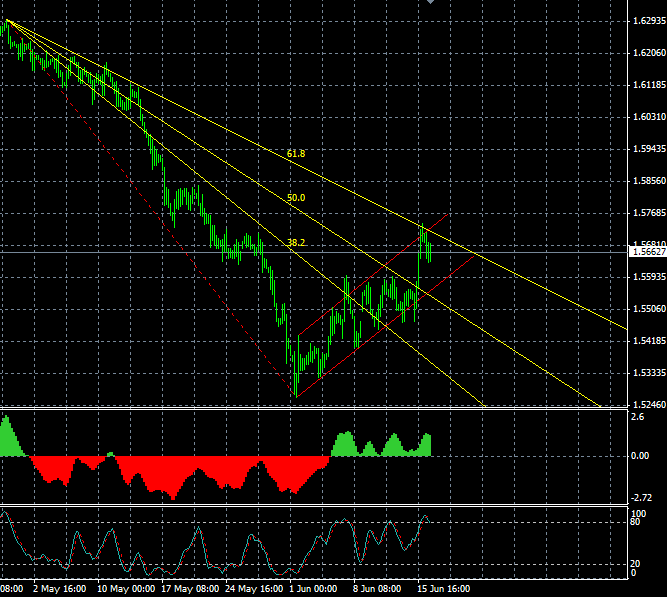Click the current price tag 1.56627
Viewport: 667px width, 597px height.
(x=648, y=252)
